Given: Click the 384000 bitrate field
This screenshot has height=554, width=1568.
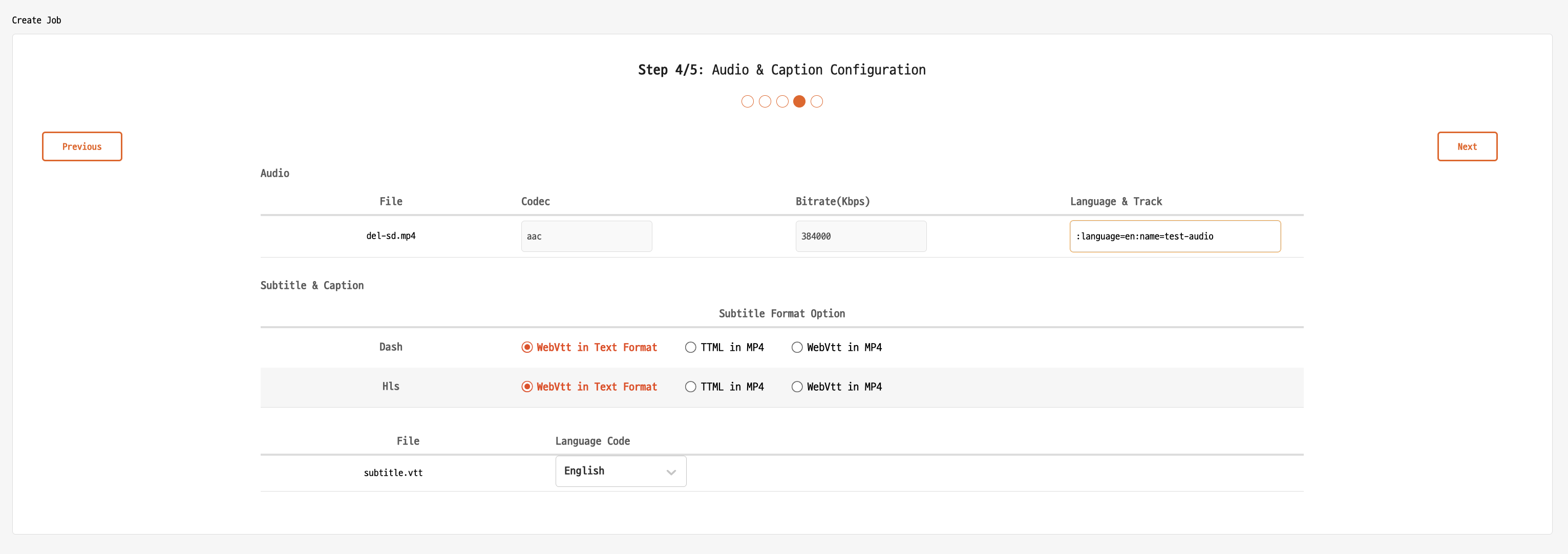Looking at the screenshot, I should 861,236.
